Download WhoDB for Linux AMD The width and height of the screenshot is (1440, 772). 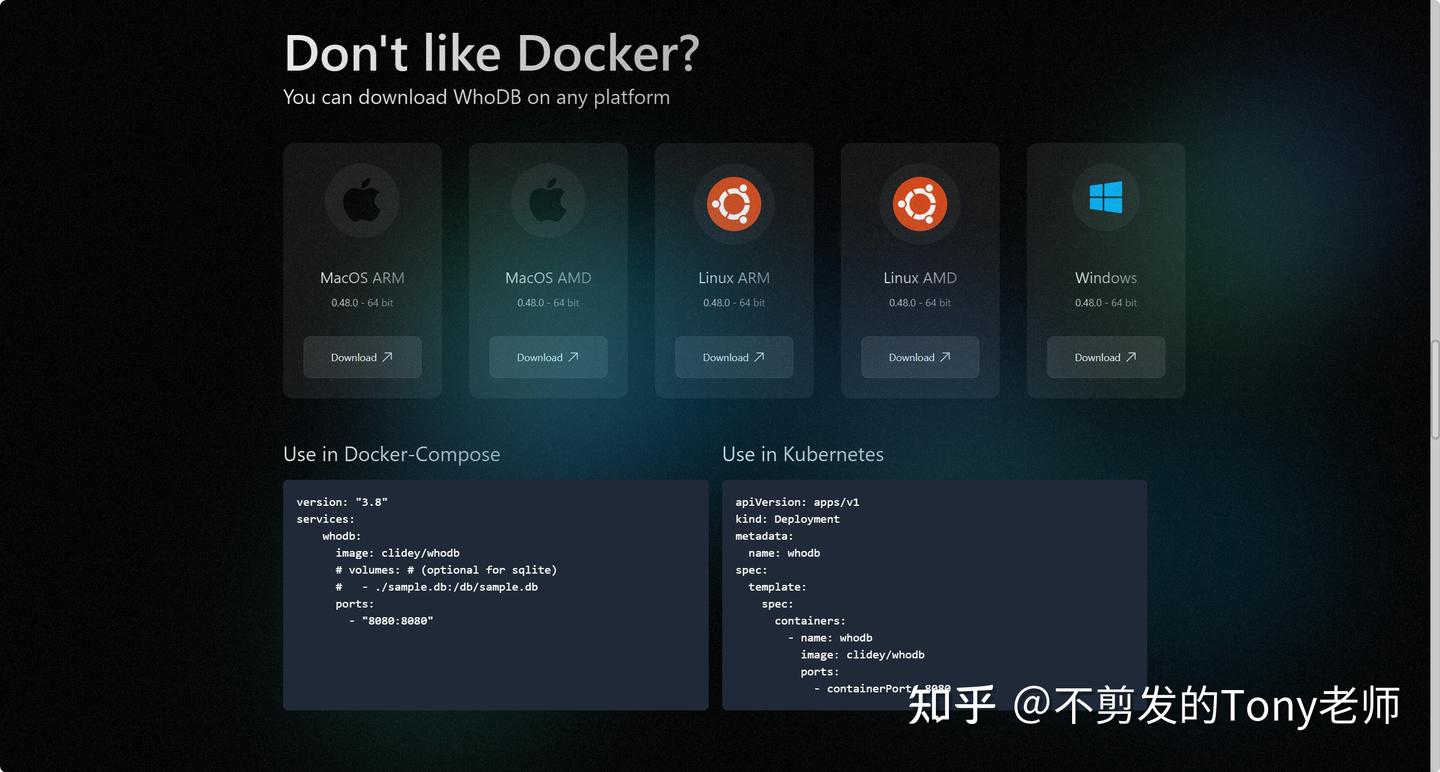pyautogui.click(x=919, y=357)
